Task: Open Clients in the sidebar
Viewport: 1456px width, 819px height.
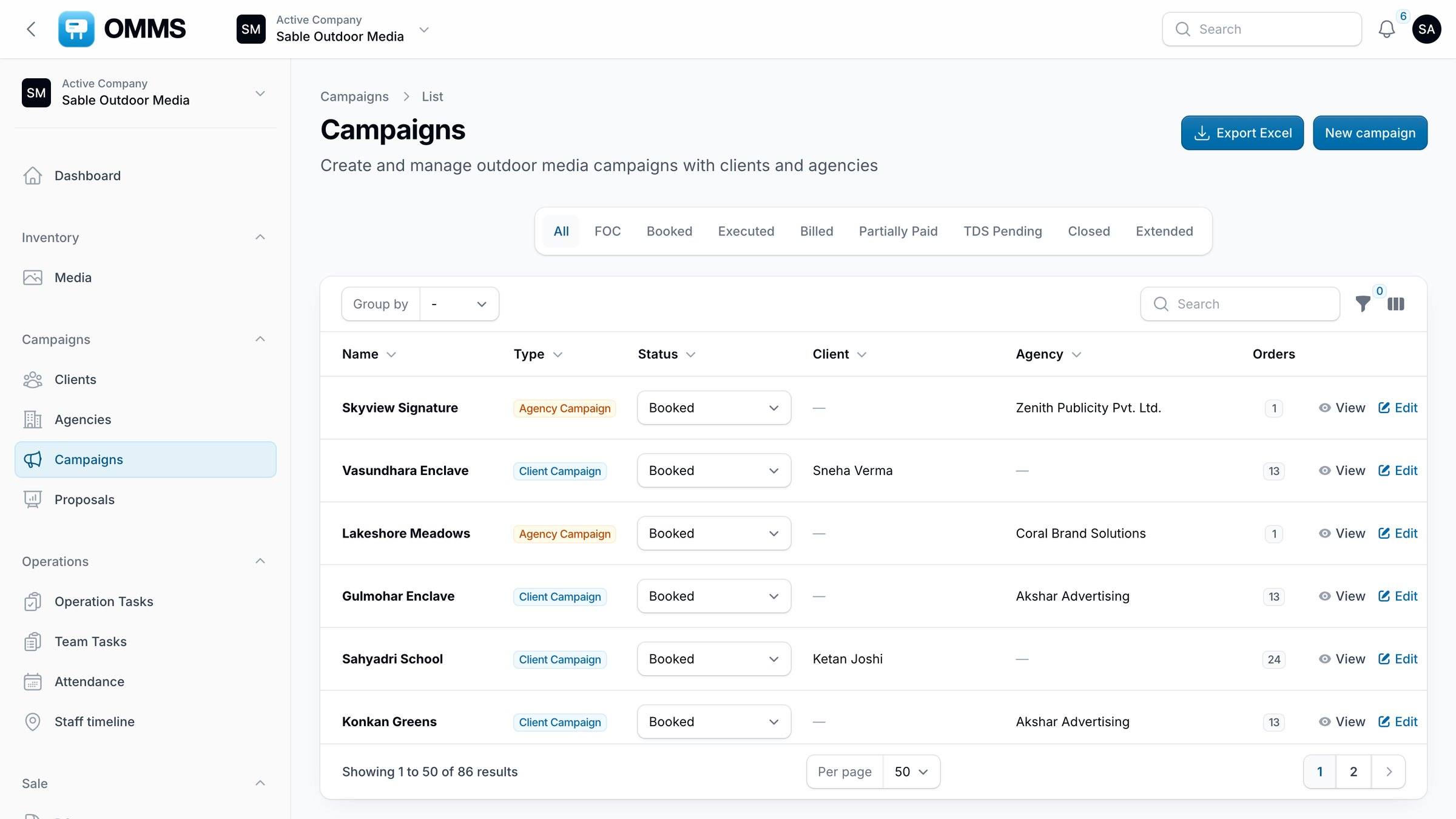Action: tap(146, 379)
